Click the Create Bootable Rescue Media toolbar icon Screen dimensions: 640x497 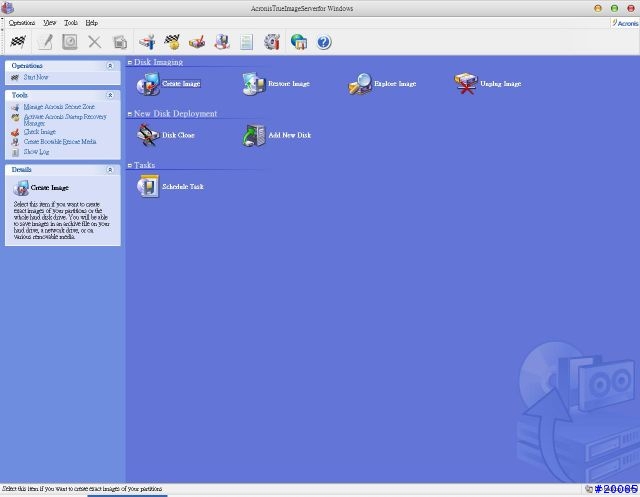[x=222, y=42]
